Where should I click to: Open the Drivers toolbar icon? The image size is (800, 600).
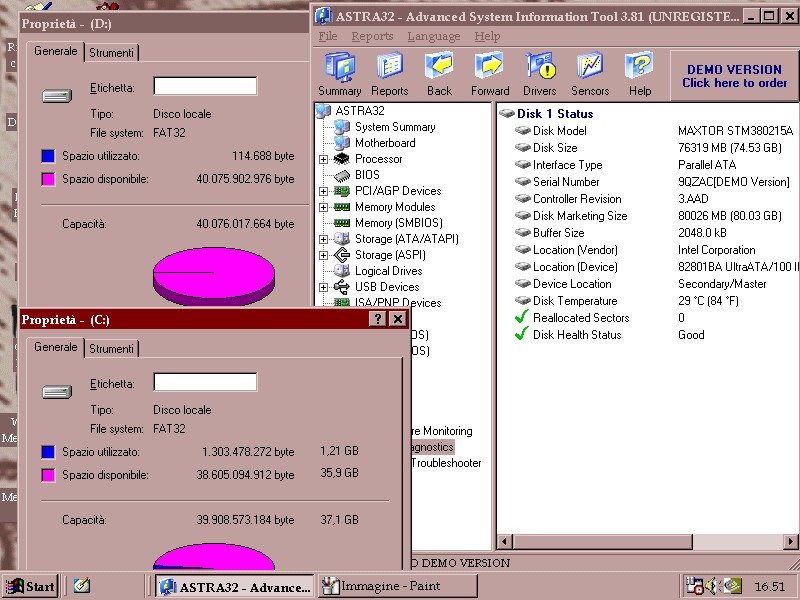pos(540,74)
